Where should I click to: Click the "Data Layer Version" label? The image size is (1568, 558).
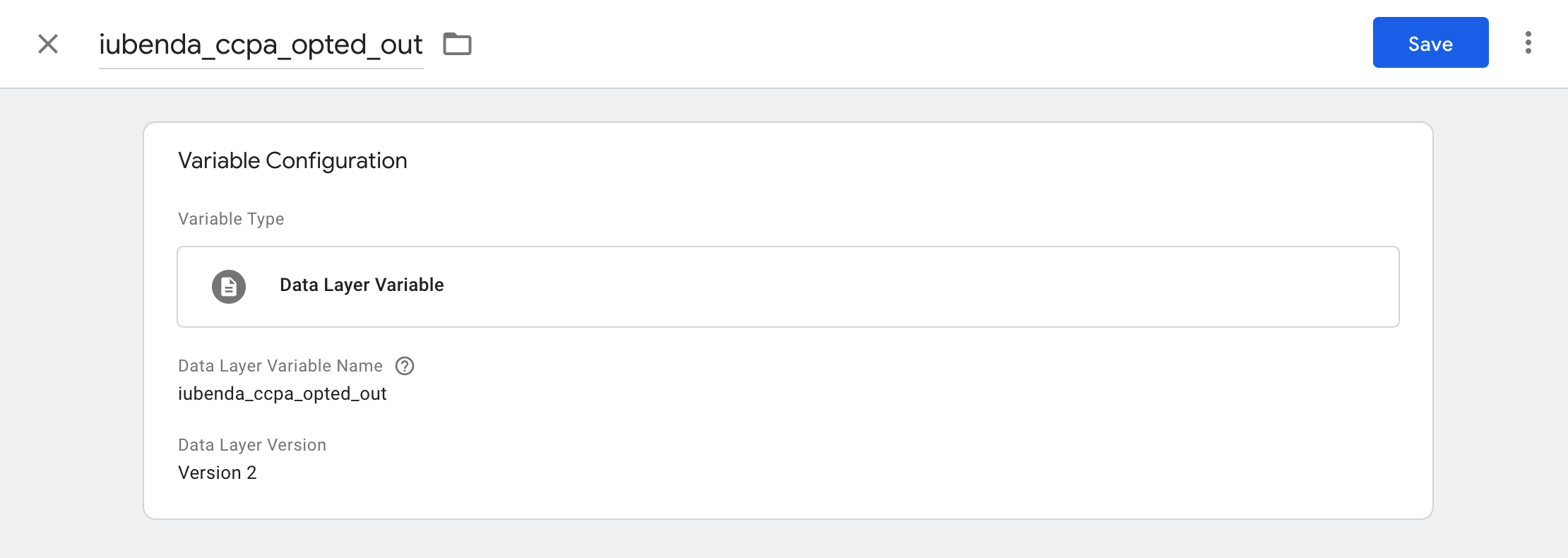click(x=252, y=445)
